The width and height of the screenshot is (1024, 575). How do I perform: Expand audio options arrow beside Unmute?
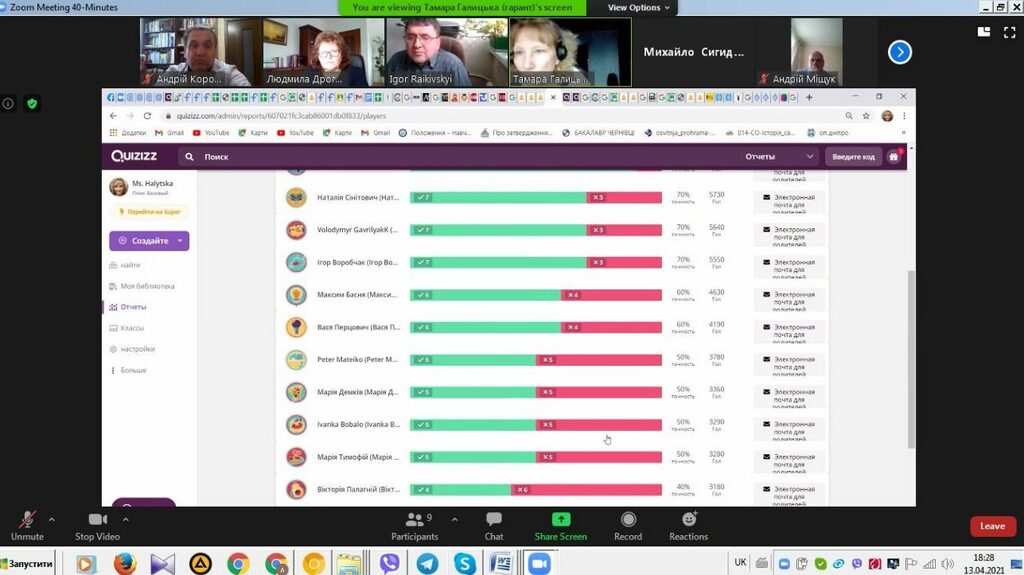(x=51, y=519)
